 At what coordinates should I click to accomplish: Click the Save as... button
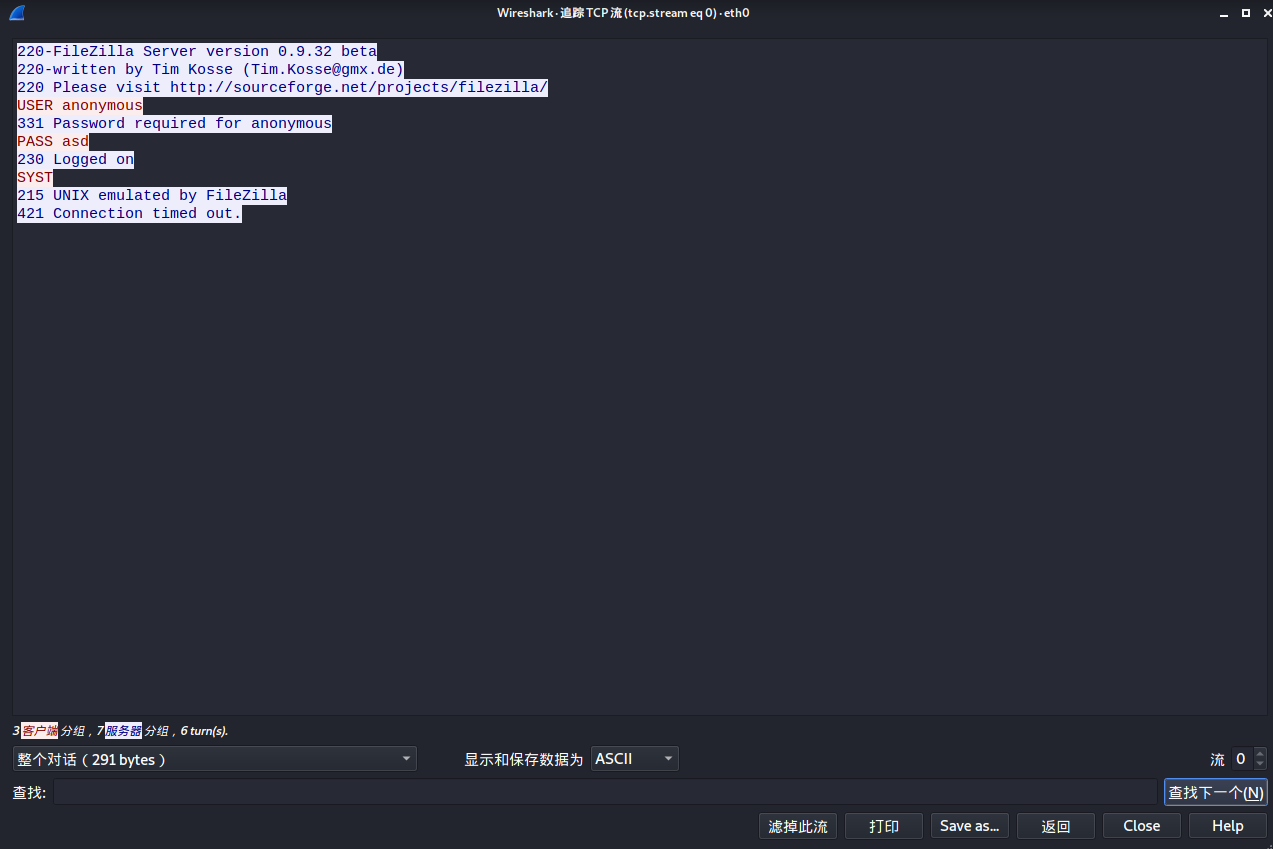[970, 826]
